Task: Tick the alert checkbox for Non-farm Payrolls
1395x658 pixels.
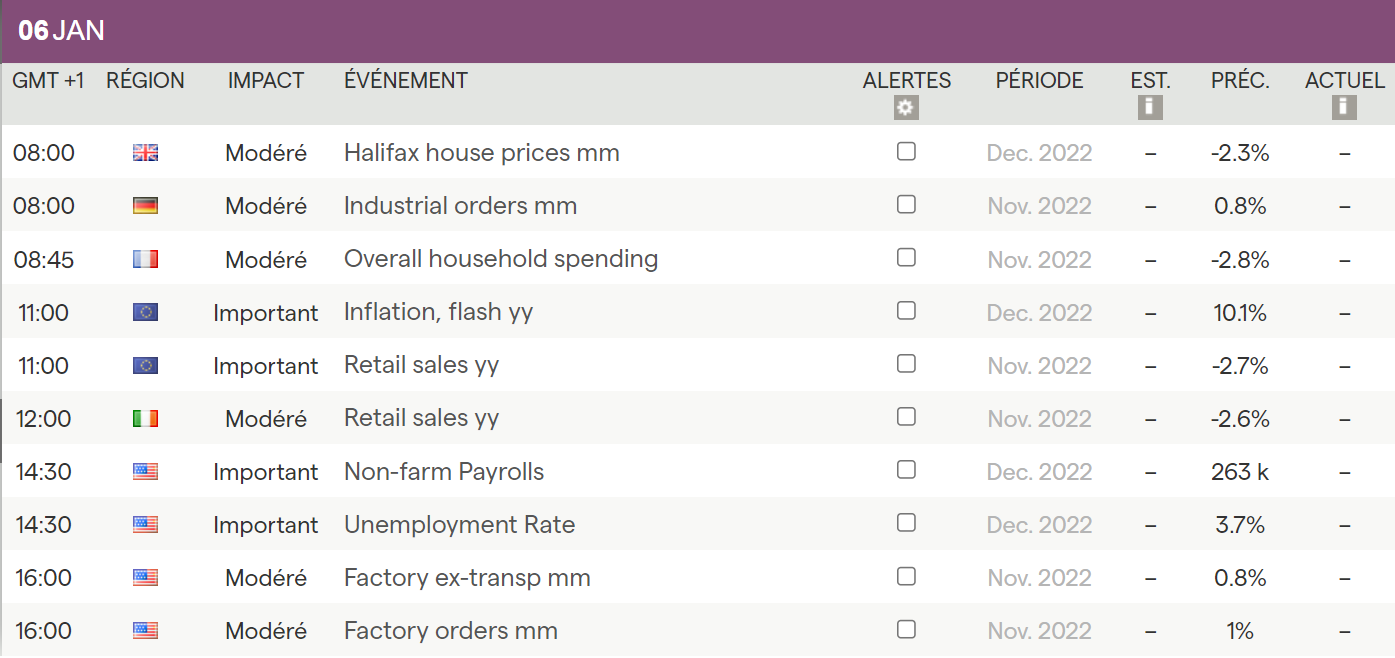Action: tap(906, 470)
